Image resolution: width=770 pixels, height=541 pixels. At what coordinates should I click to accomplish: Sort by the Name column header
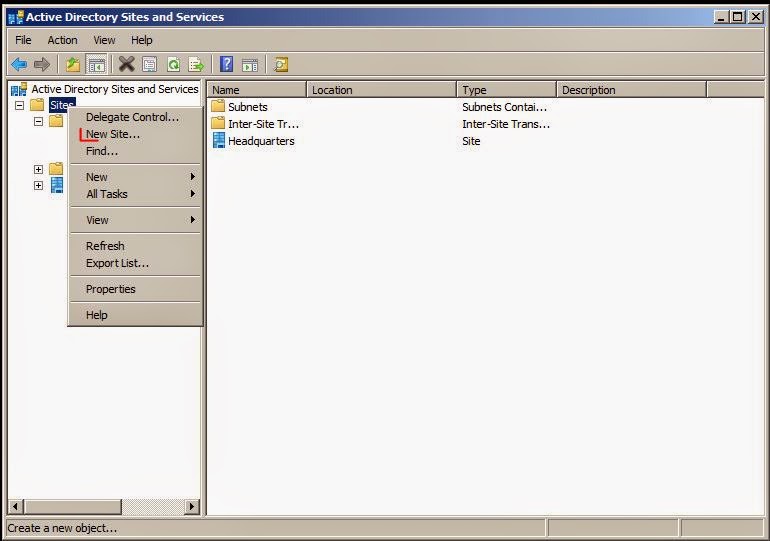point(257,90)
